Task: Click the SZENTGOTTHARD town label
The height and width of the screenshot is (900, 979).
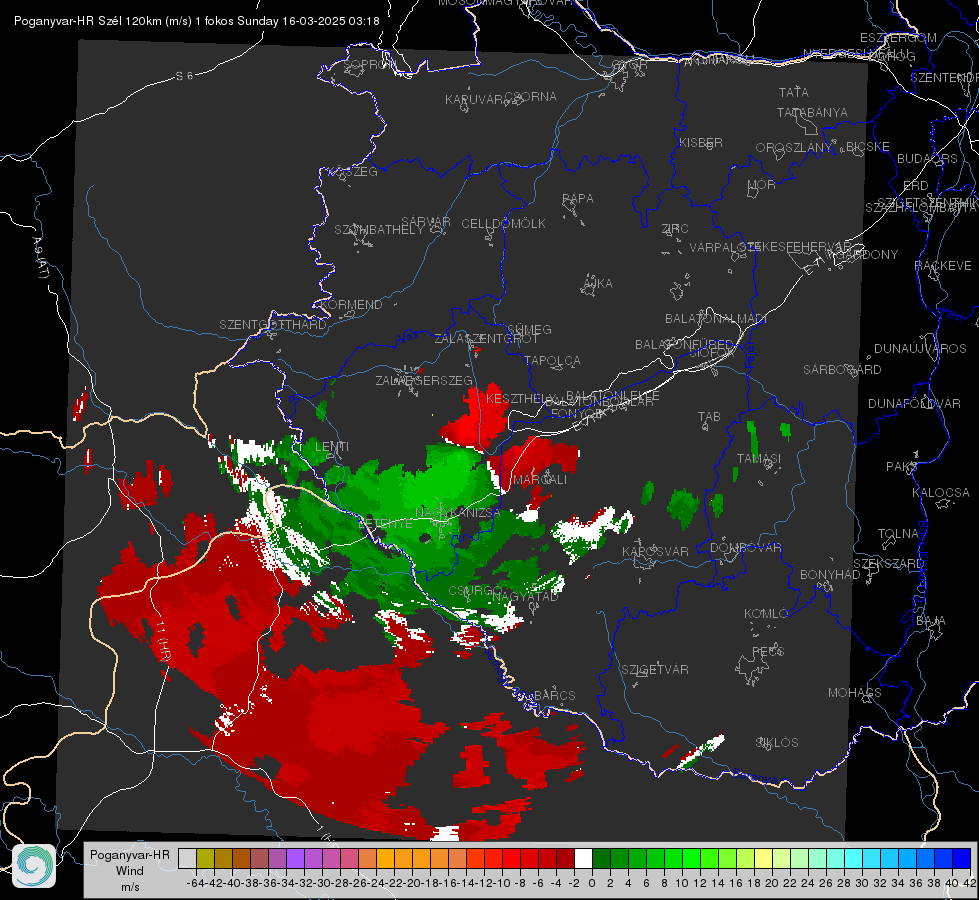Action: 273,325
